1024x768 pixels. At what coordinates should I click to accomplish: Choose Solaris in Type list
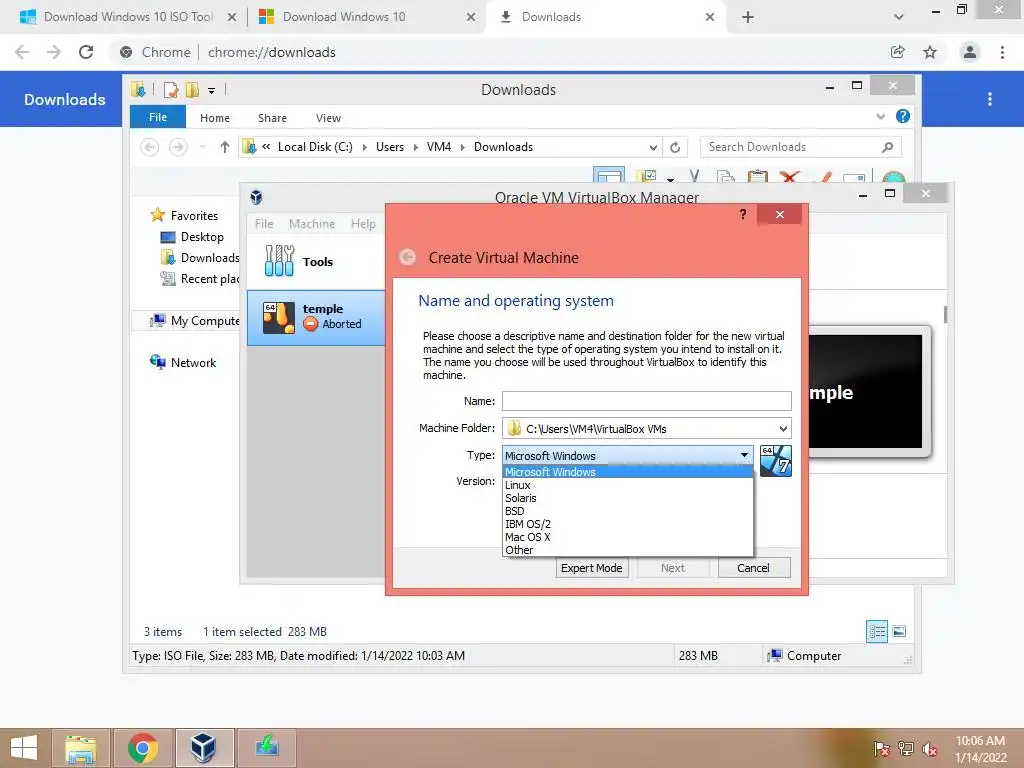coord(628,498)
